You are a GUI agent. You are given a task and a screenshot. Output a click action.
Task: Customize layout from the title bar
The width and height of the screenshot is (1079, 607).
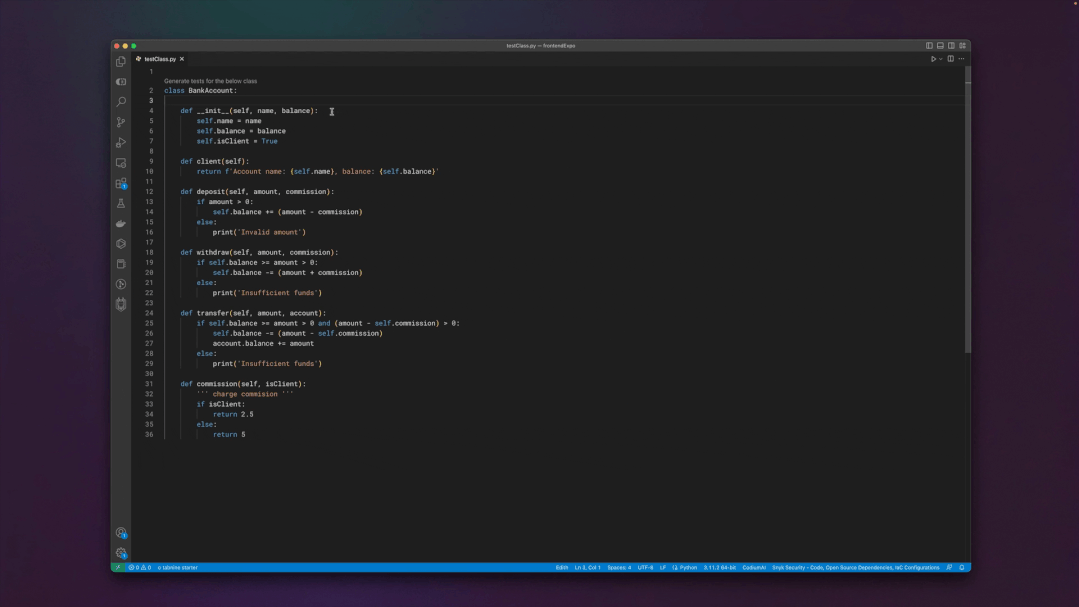[963, 45]
